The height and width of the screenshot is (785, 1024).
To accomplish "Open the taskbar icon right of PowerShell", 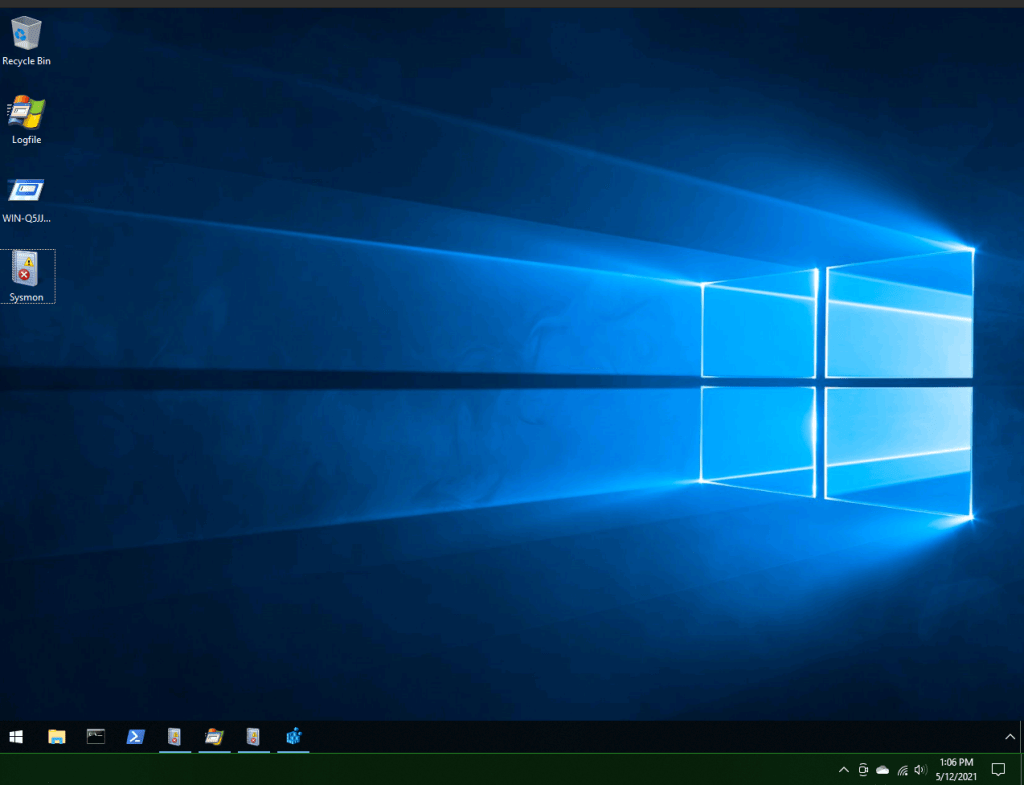I will tap(174, 737).
